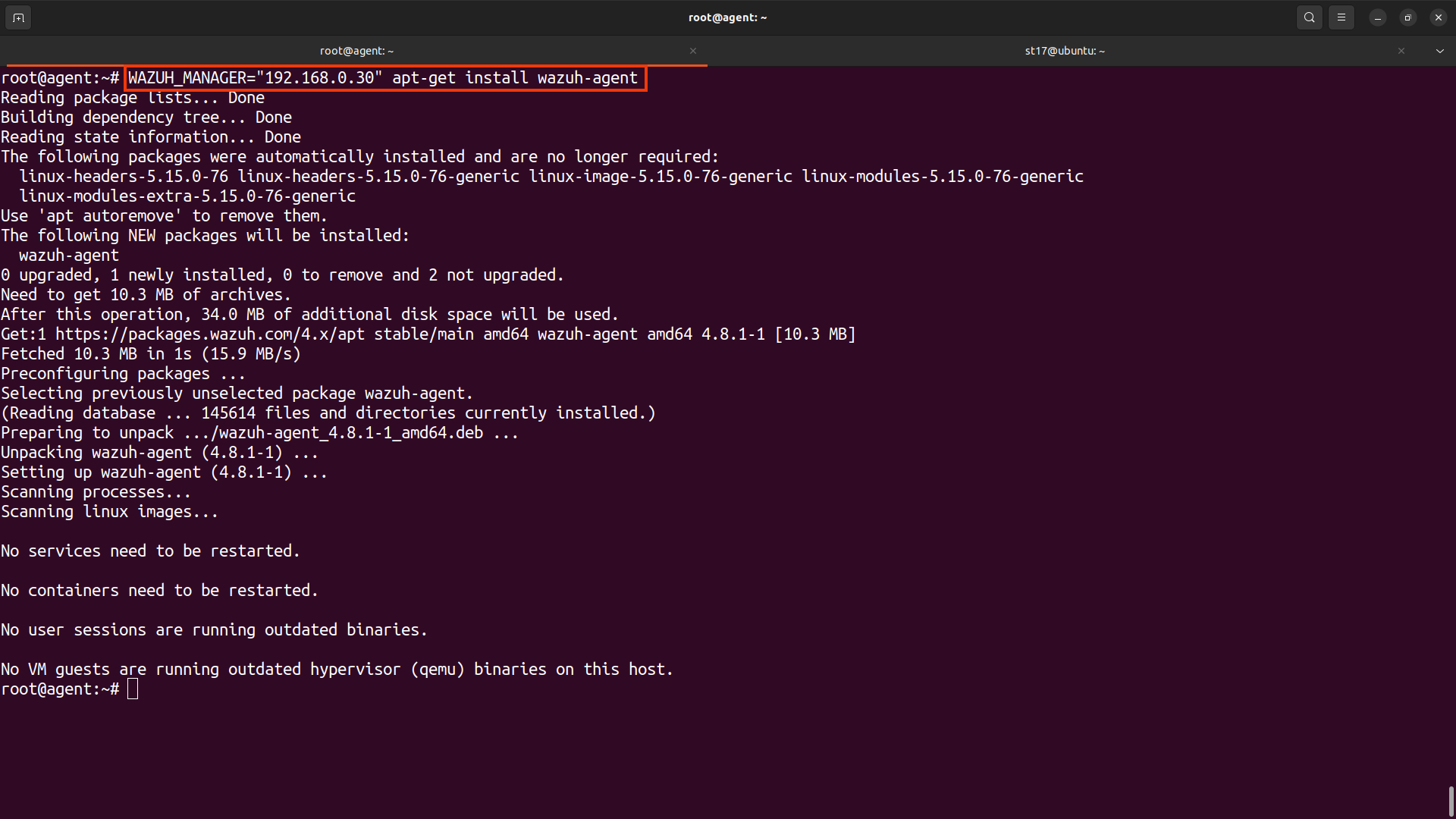Minimize the terminal window
Viewport: 1456px width, 819px height.
point(1378,17)
